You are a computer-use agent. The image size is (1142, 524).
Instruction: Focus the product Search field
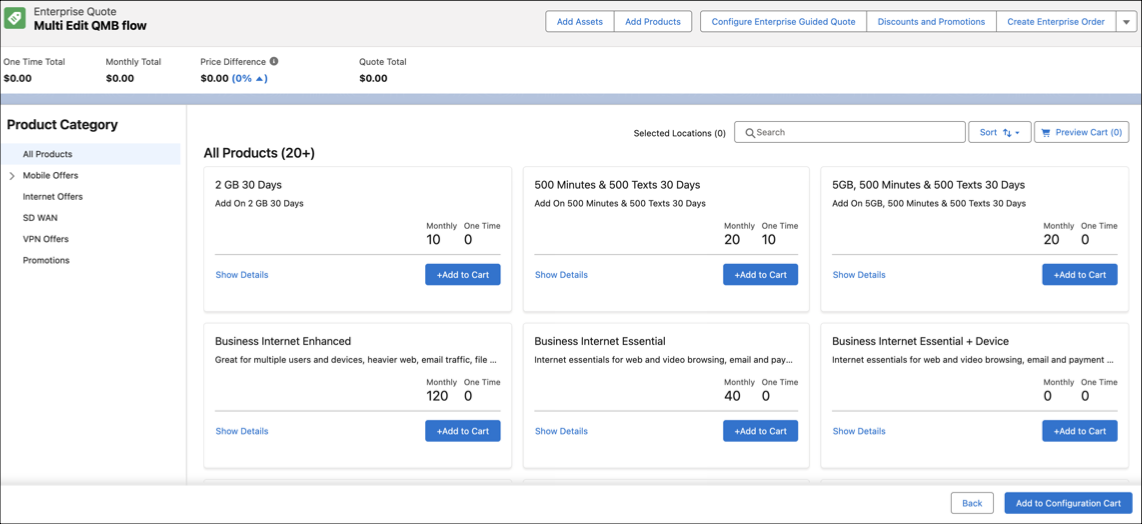(x=849, y=133)
